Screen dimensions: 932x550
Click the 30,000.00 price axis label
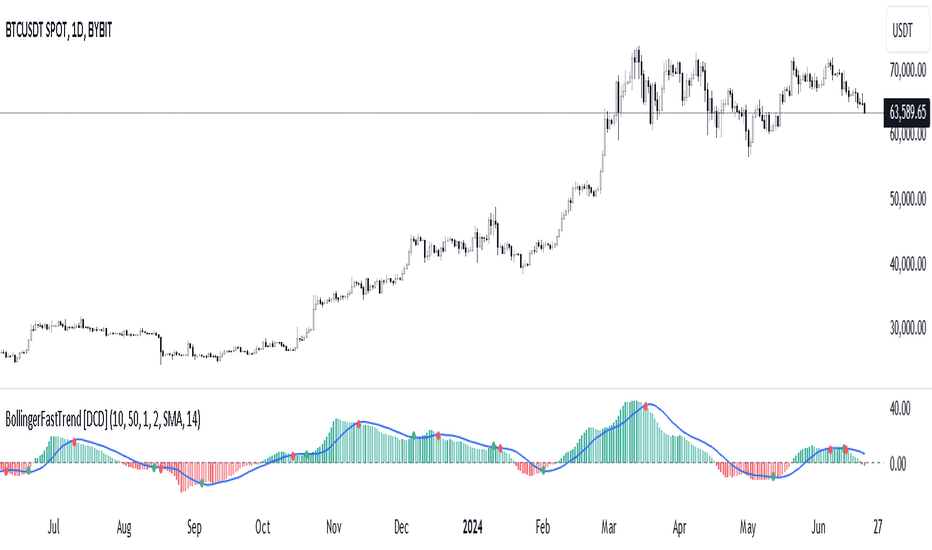[908, 328]
